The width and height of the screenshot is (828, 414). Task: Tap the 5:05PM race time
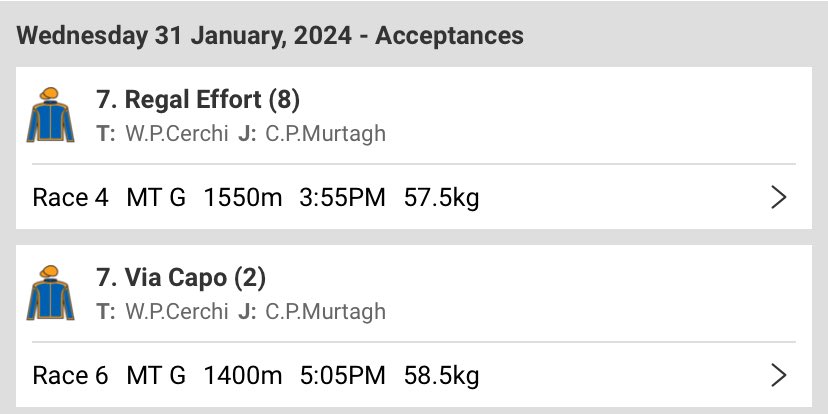pyautogui.click(x=342, y=376)
